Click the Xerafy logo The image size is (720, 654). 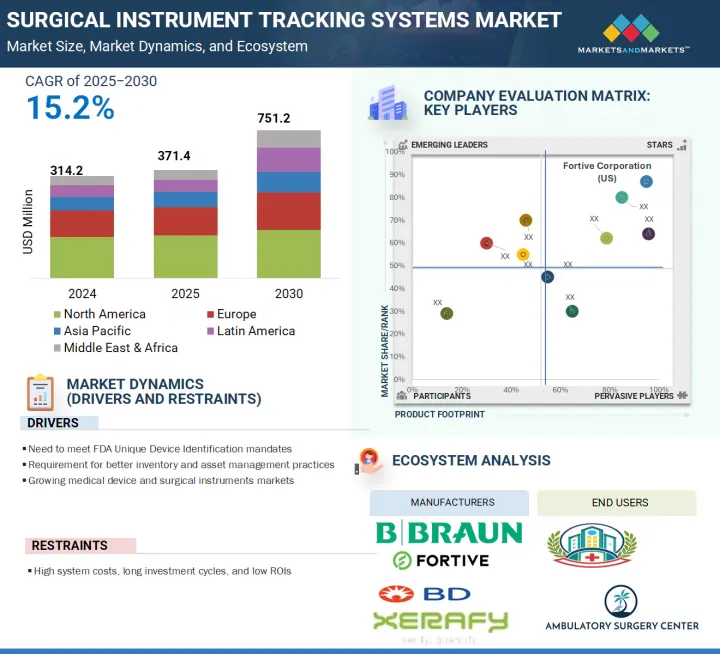point(440,621)
